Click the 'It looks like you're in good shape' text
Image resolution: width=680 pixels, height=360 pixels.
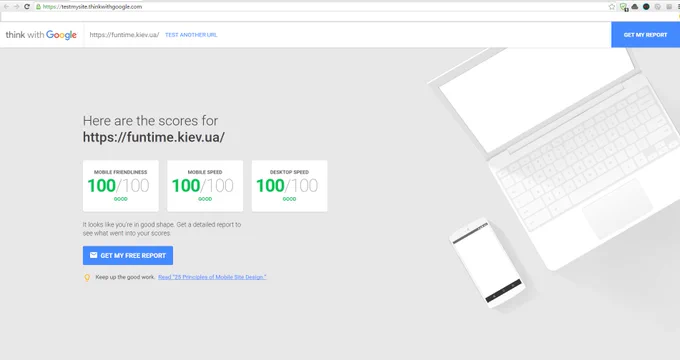[162, 229]
